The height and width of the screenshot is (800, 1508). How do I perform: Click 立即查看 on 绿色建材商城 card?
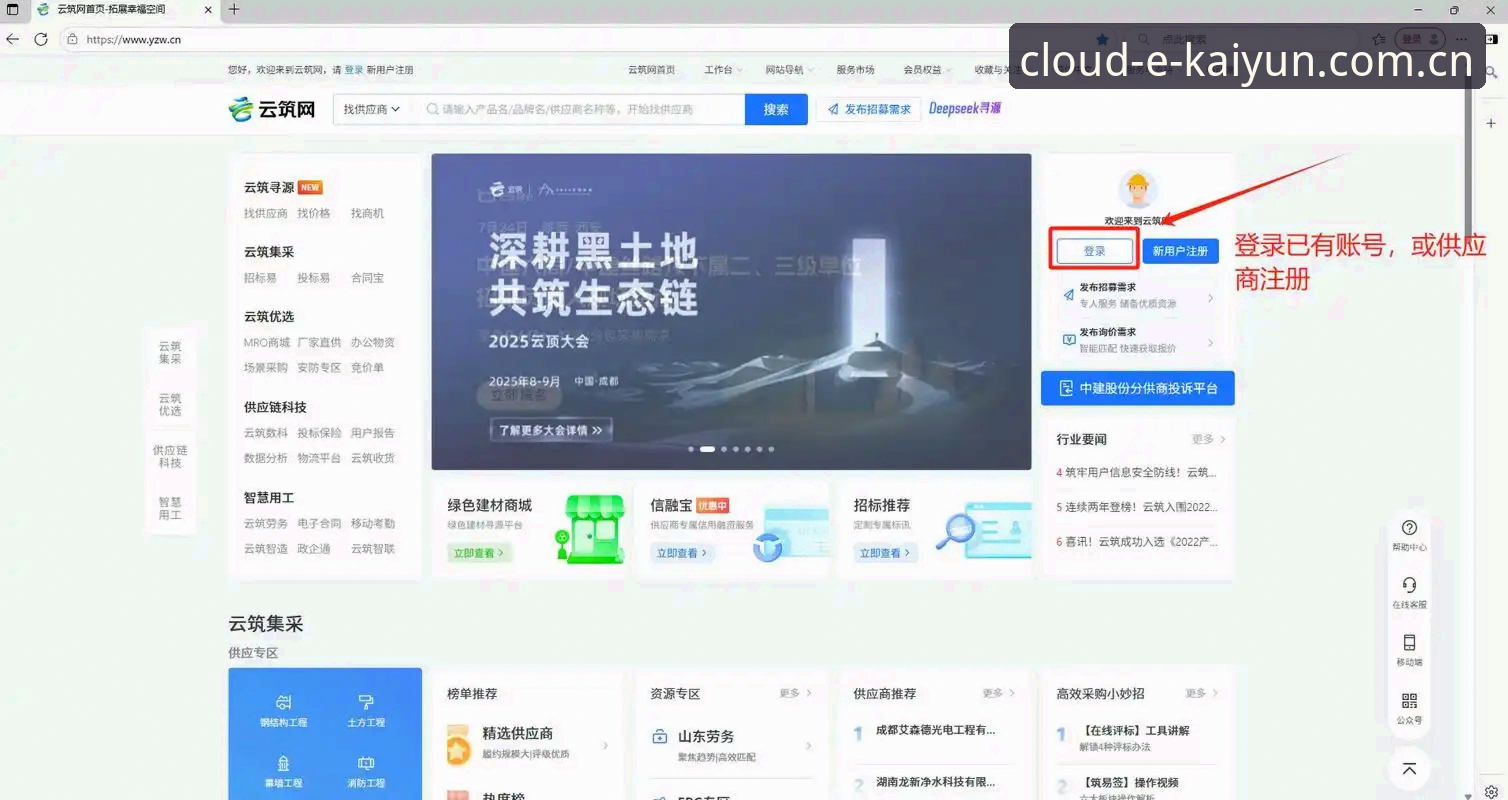point(479,553)
